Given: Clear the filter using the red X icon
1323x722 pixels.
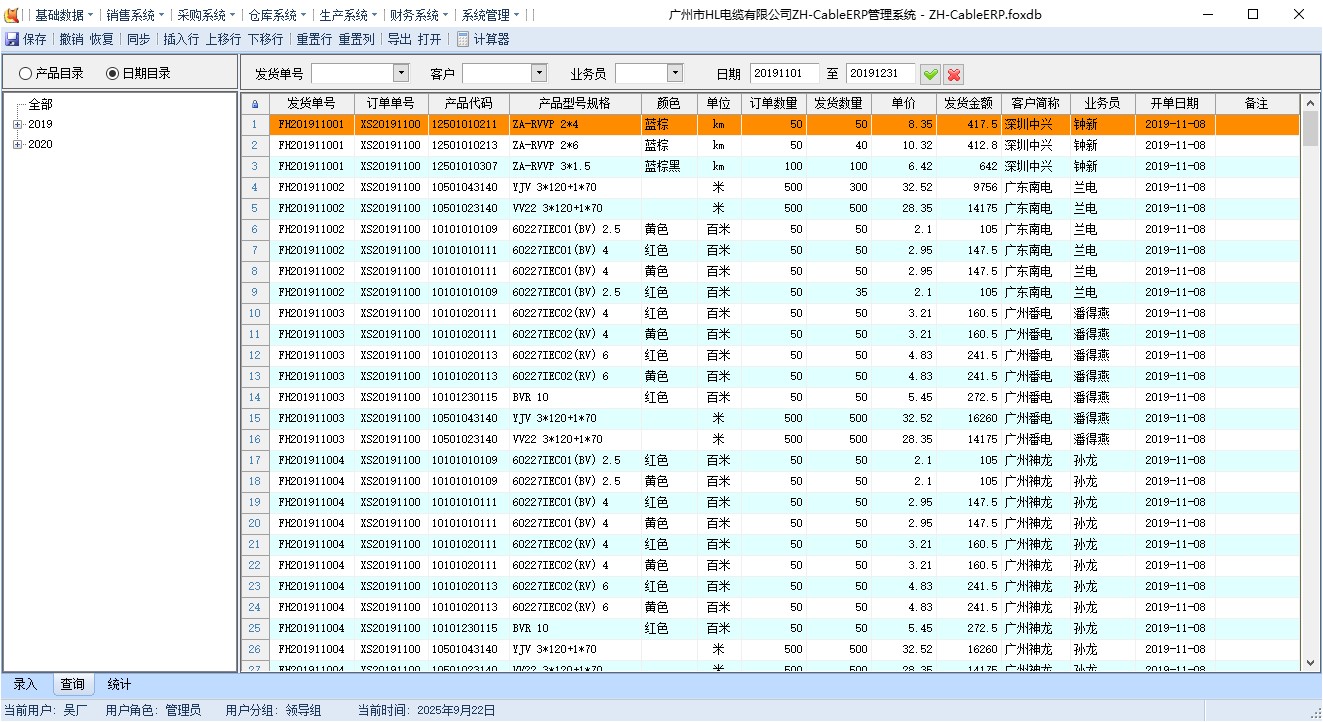Looking at the screenshot, I should (x=954, y=74).
